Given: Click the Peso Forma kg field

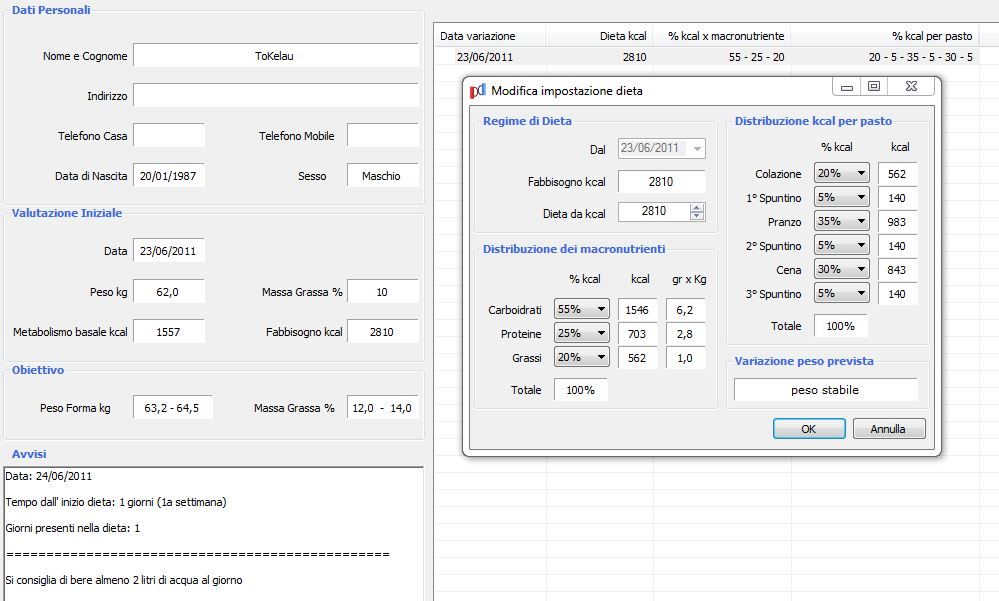Looking at the screenshot, I should click(x=173, y=408).
